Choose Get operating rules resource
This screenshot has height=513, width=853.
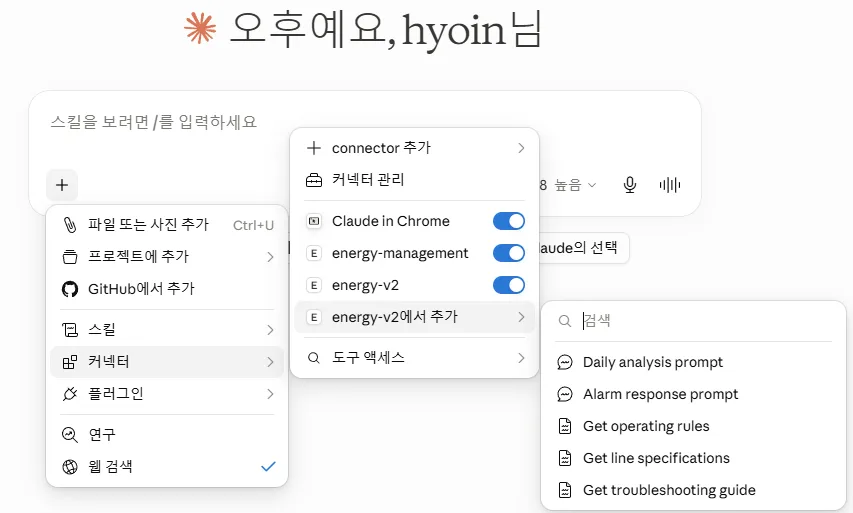(x=694, y=426)
